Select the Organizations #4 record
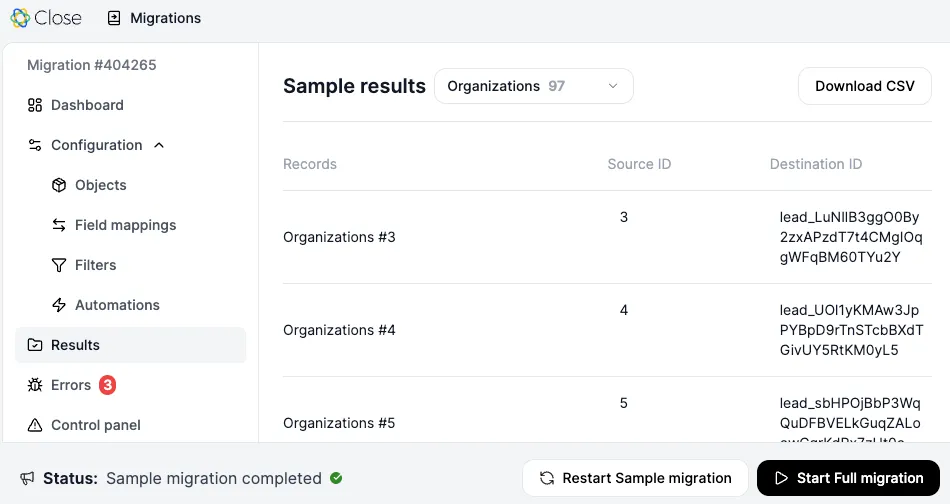 point(339,330)
